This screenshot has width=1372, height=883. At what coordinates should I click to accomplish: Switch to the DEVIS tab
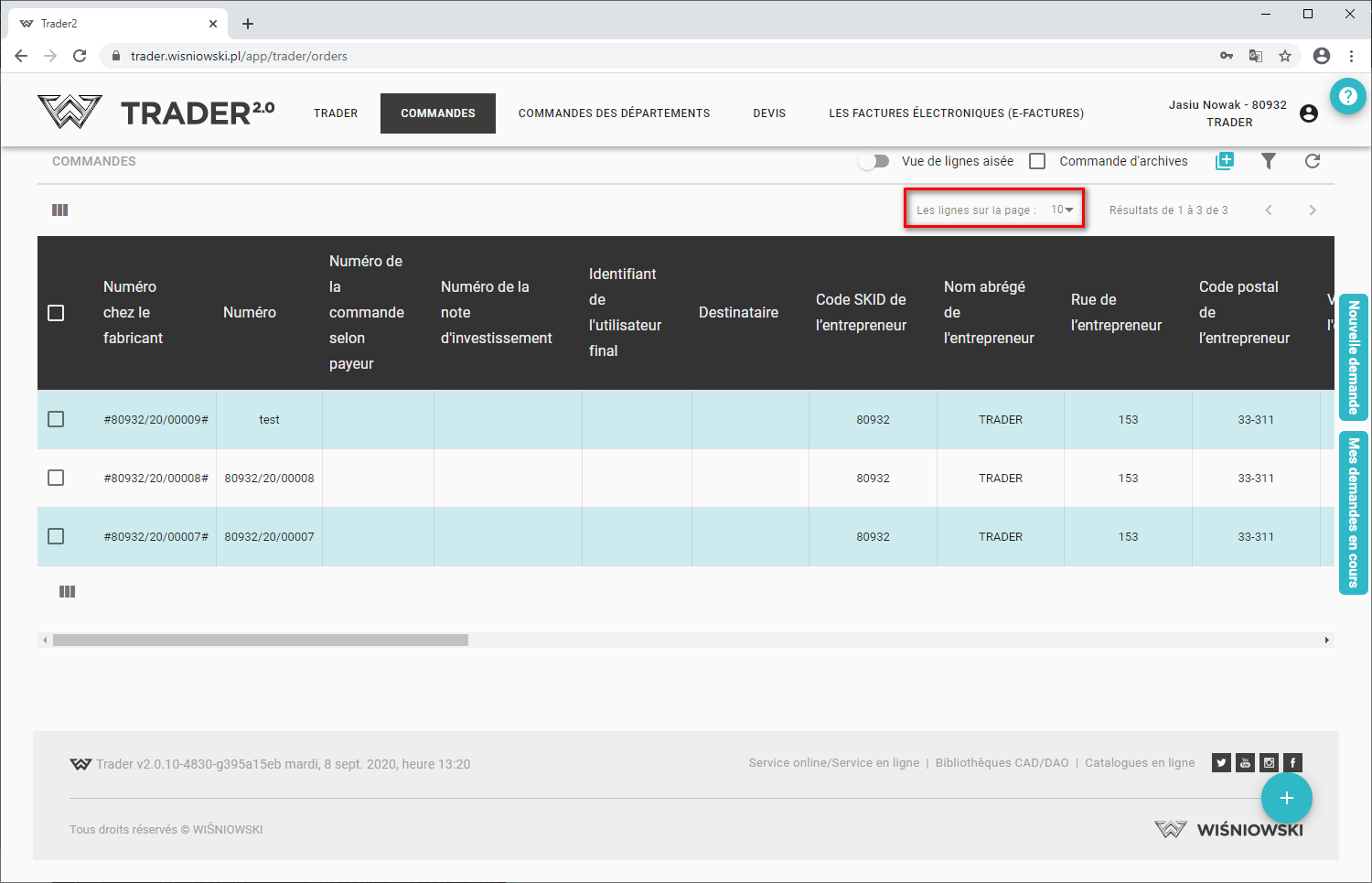769,113
